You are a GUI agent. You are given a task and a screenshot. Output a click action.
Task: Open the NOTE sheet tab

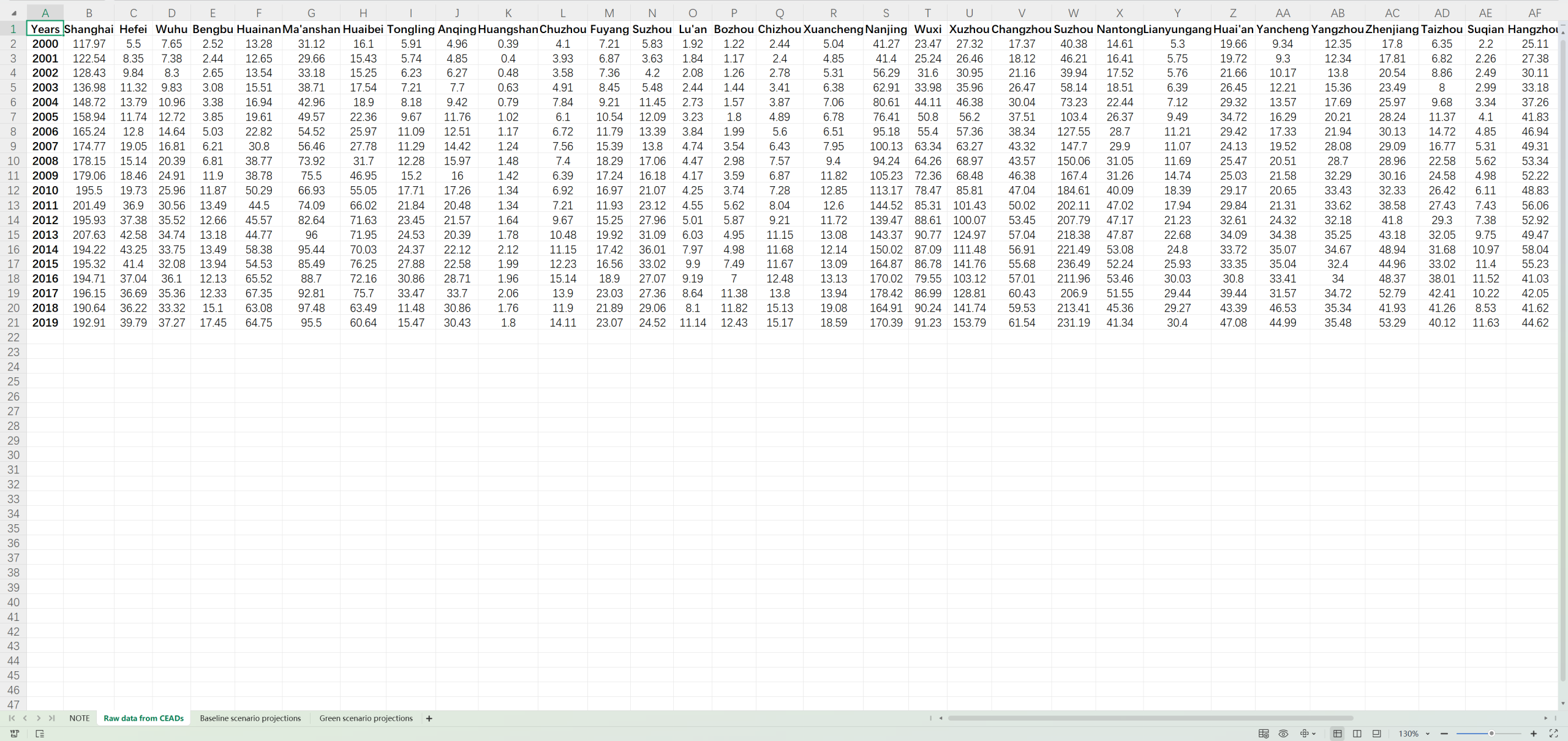pos(79,718)
